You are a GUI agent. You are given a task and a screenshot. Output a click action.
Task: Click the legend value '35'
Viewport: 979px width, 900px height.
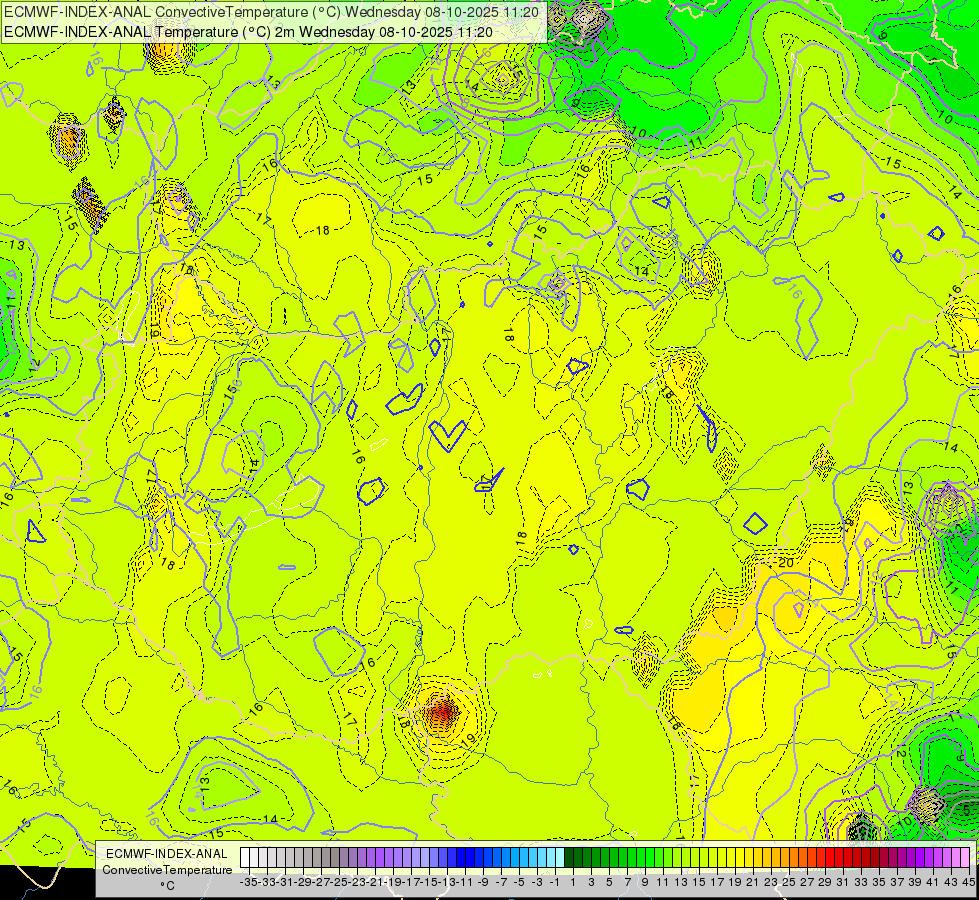pos(878,882)
